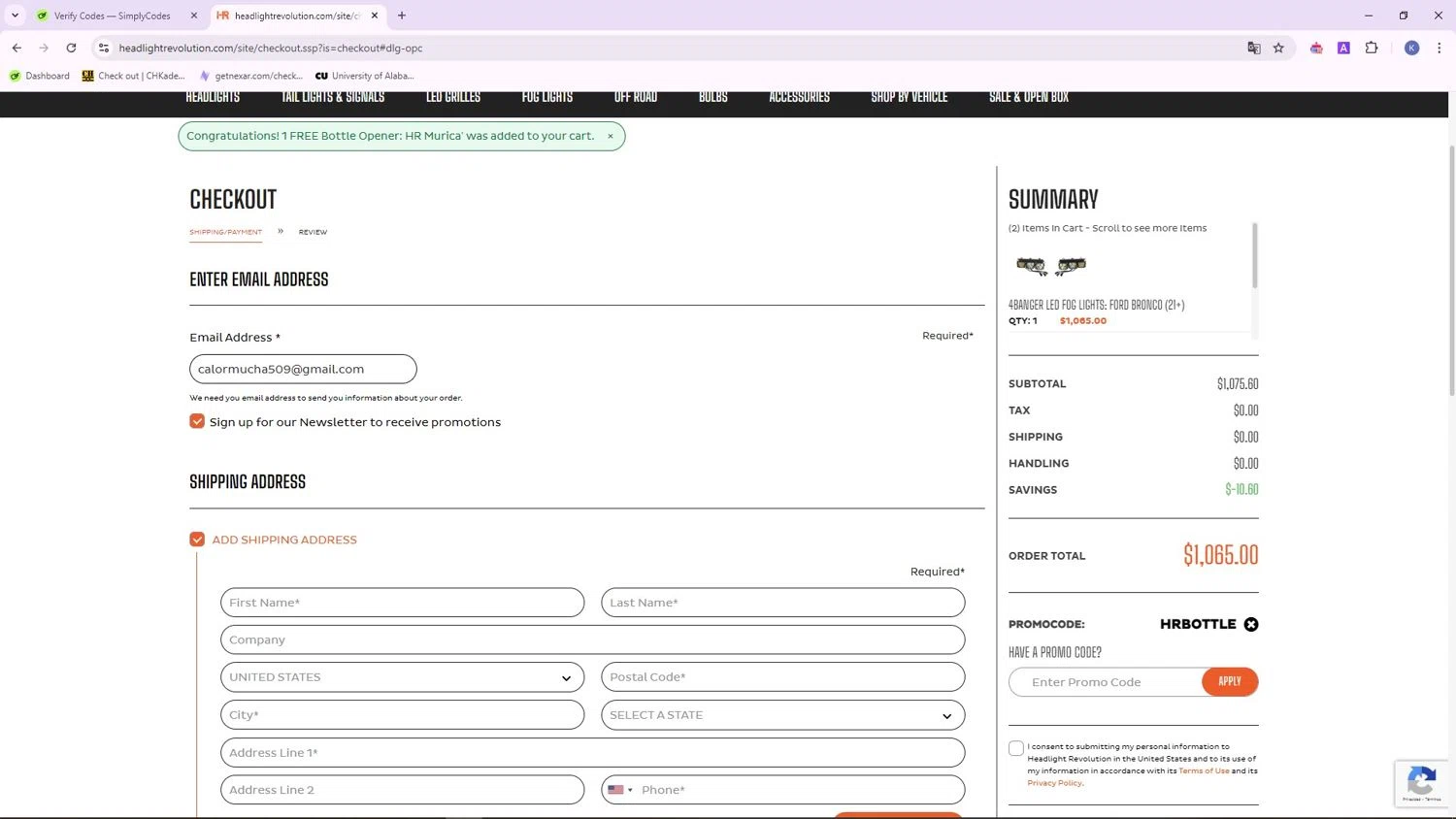The image size is (1456, 819).
Task: Click the Last Name field
Action: pos(783,603)
